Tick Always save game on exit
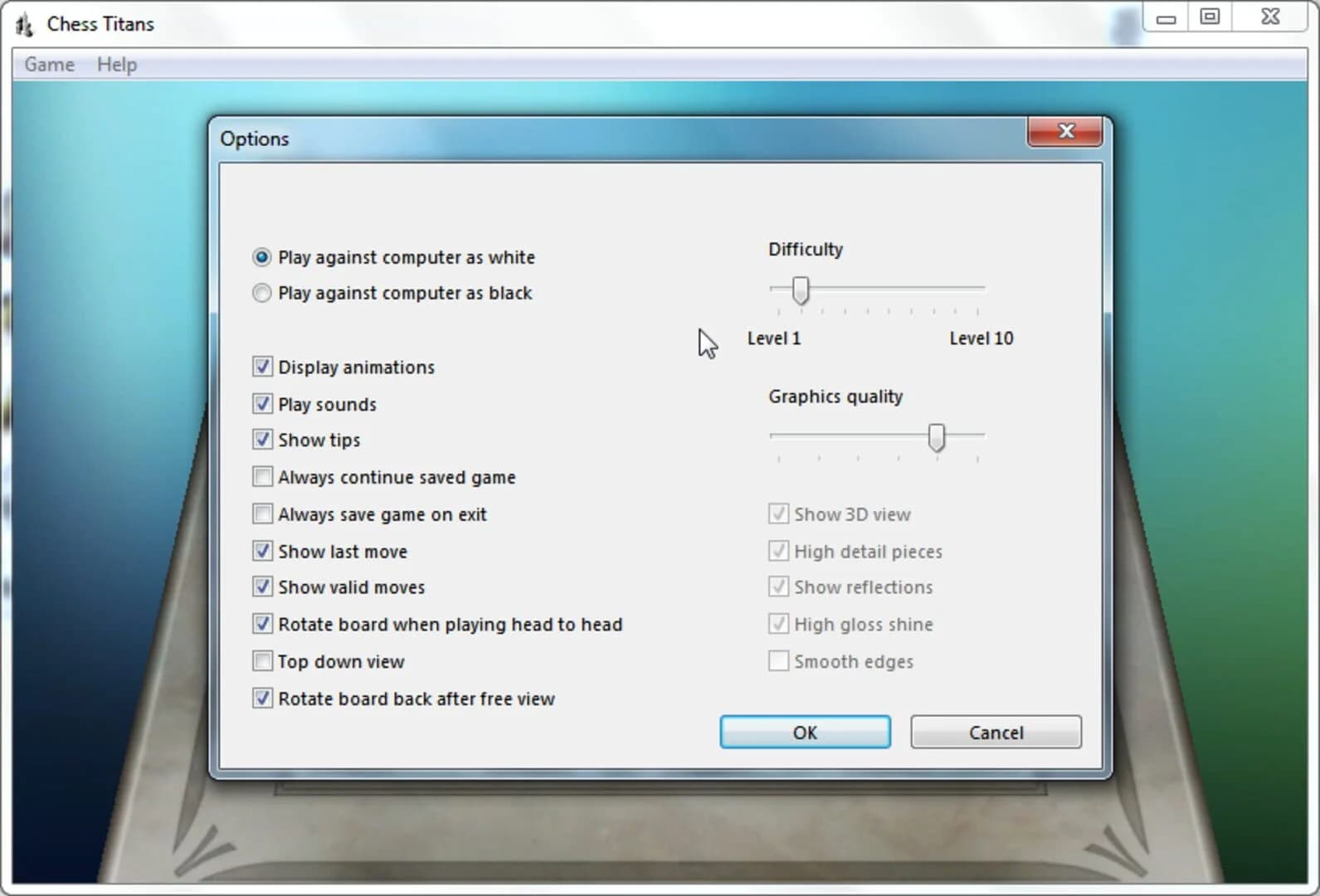This screenshot has height=896, width=1320. tap(262, 514)
